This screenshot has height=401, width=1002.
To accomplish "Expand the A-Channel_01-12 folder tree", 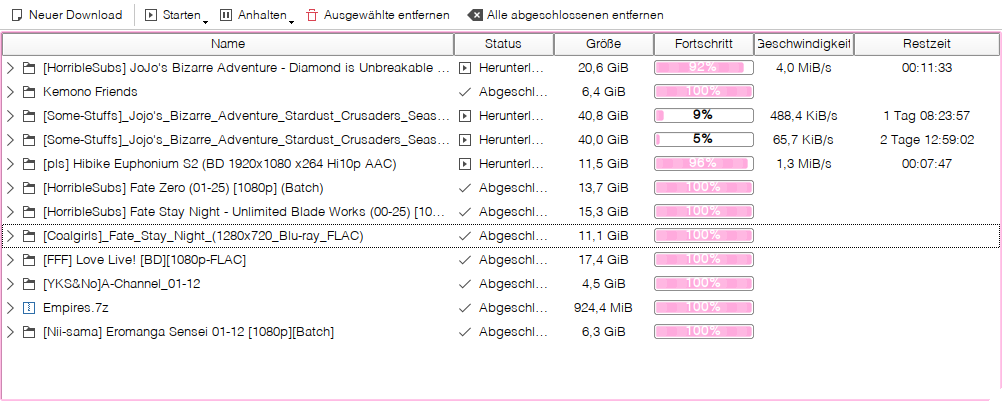I will click(x=10, y=284).
